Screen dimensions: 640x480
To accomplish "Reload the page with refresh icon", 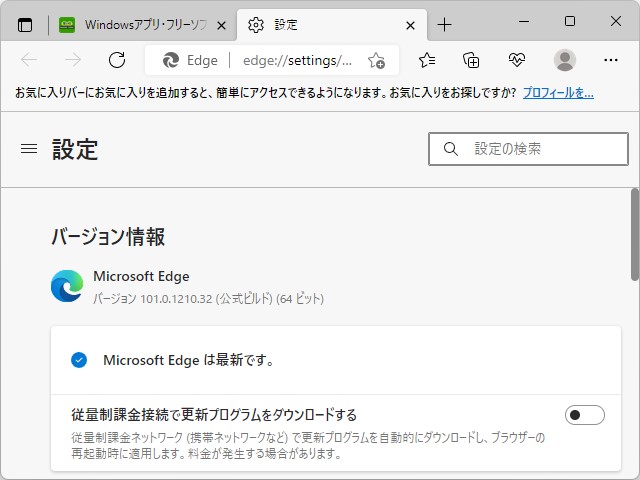I will [117, 60].
